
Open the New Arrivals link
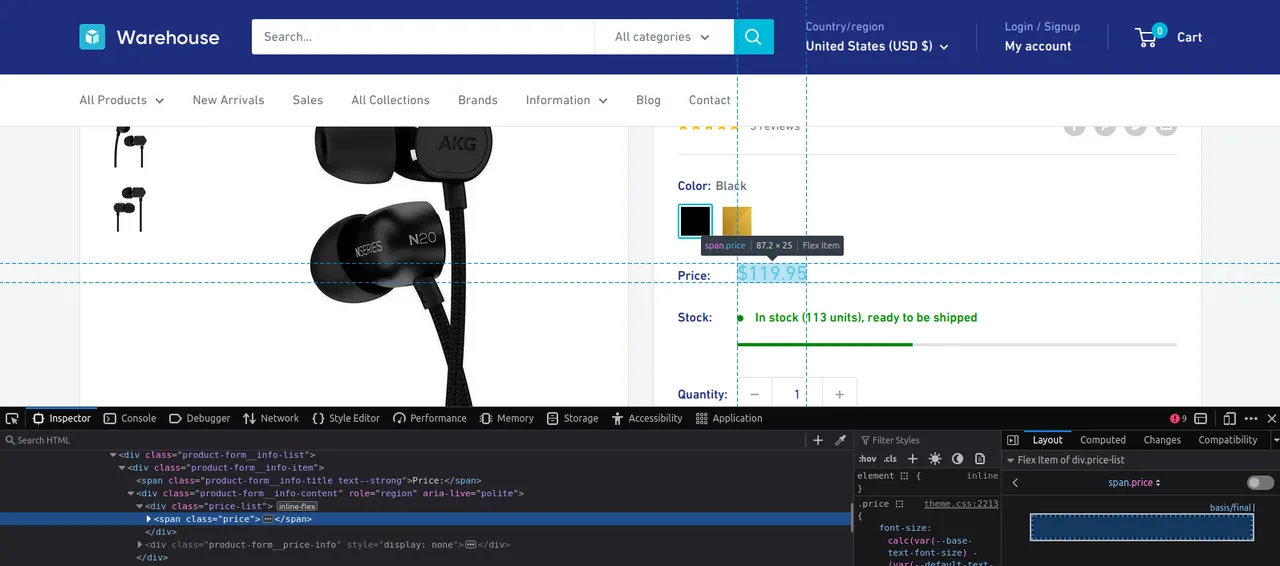[228, 100]
